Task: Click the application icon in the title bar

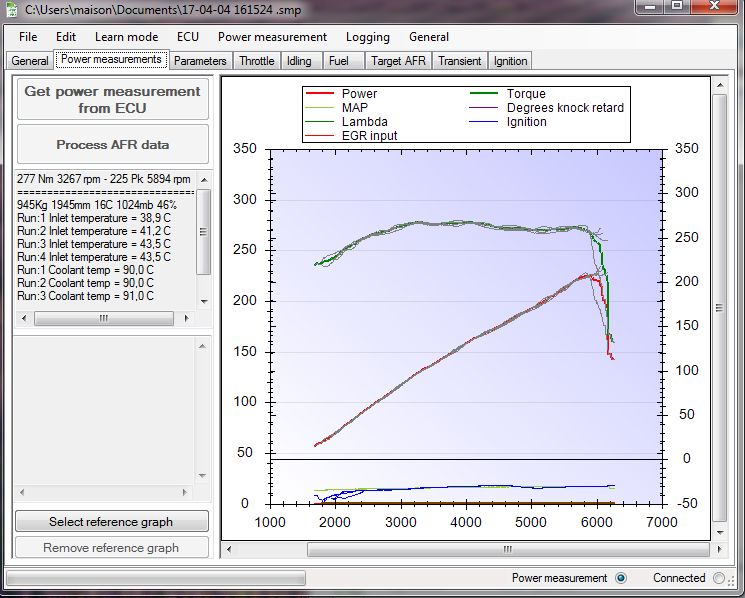Action: [13, 9]
